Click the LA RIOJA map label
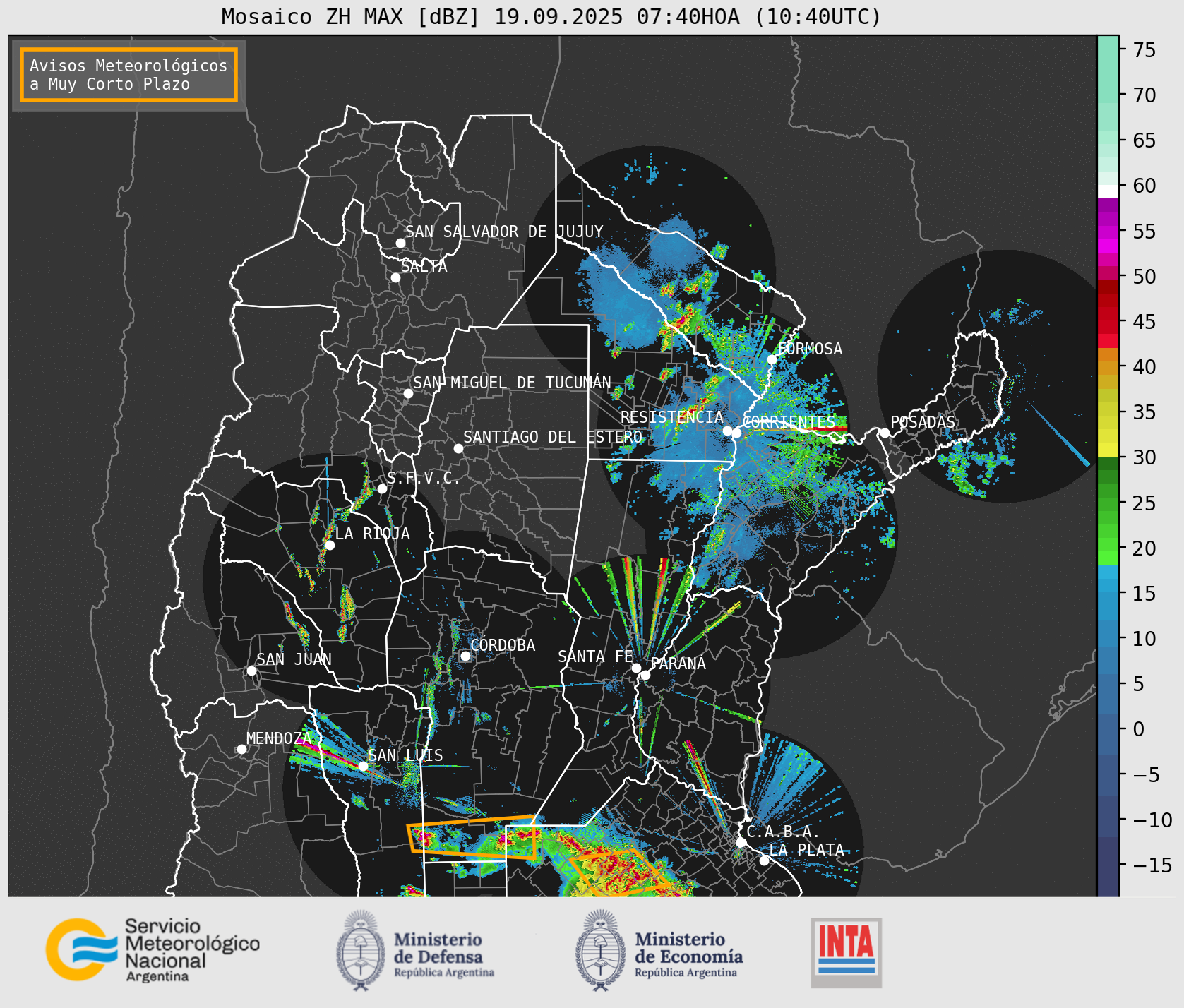Screen dimensions: 1184x1008 tap(373, 534)
